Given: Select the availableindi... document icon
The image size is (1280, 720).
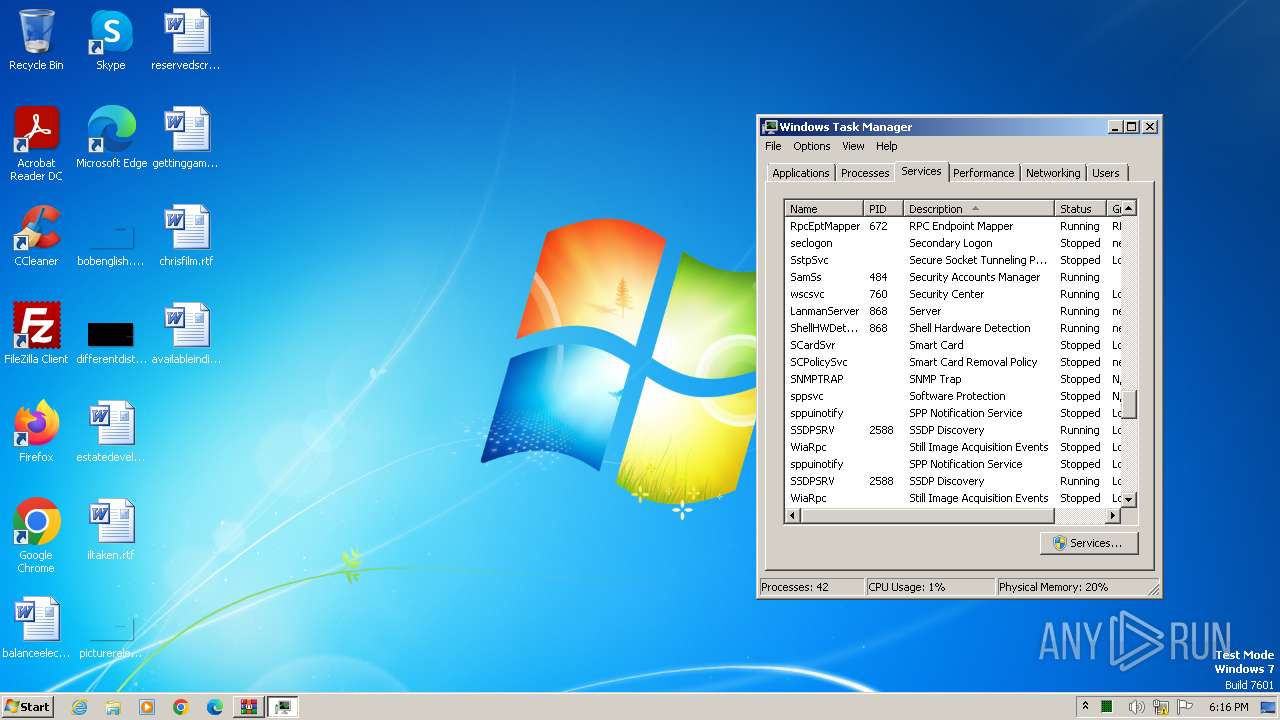Looking at the screenshot, I should (x=186, y=334).
